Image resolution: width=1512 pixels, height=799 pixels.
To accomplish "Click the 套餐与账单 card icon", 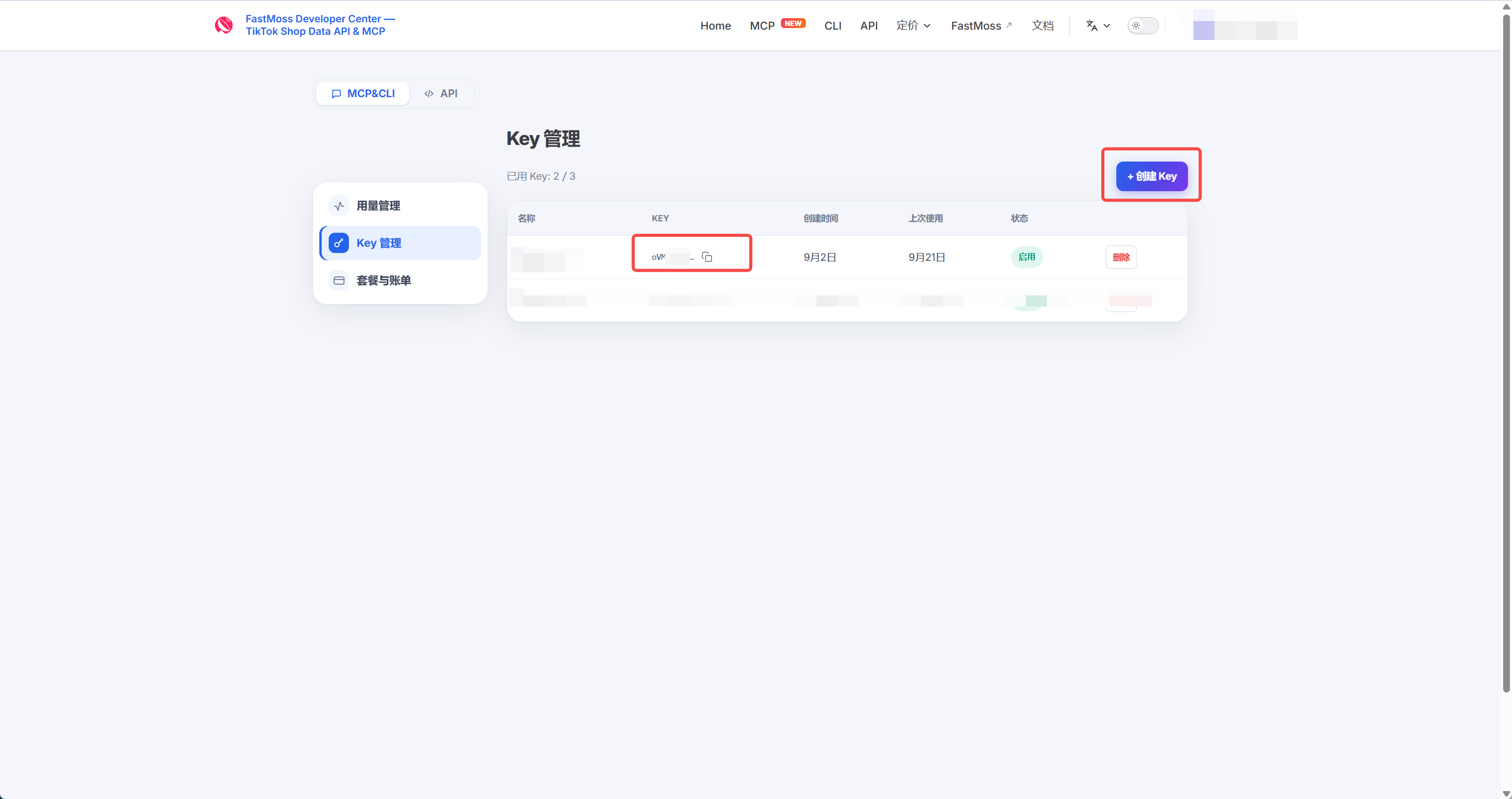I will click(339, 281).
